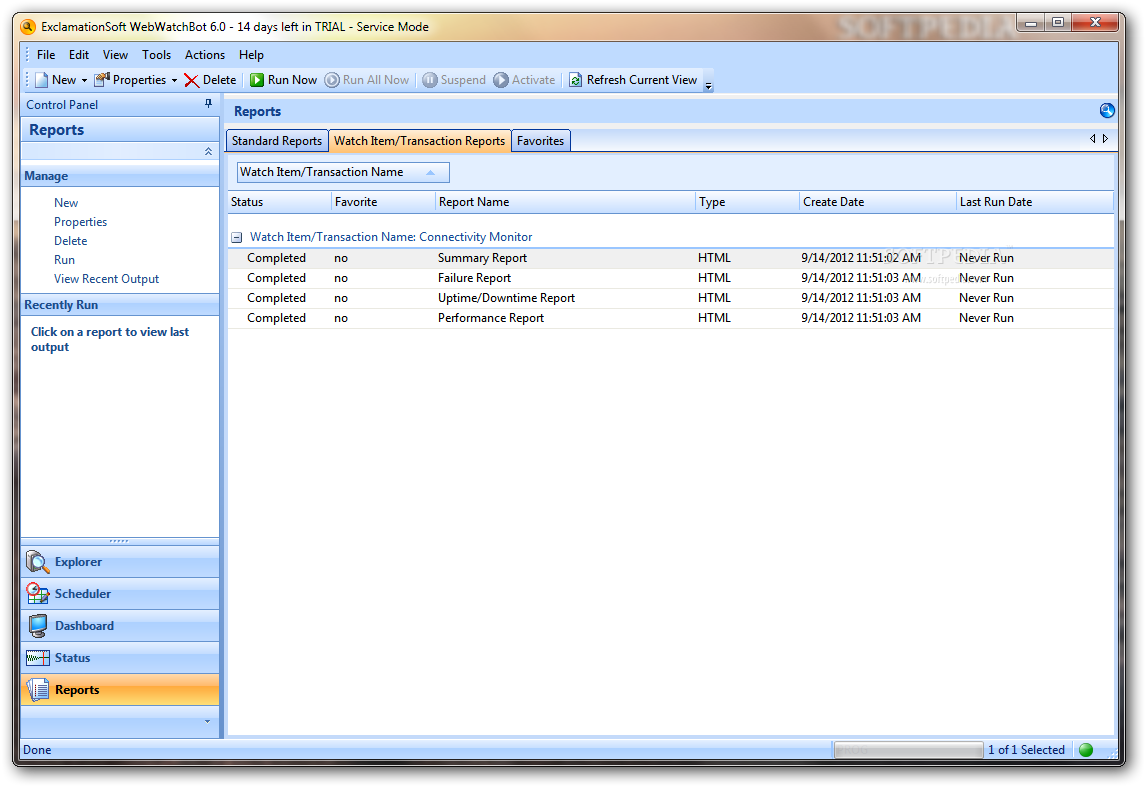Click the Refresh Current View icon
Screen dimensions: 1146x787
[575, 80]
